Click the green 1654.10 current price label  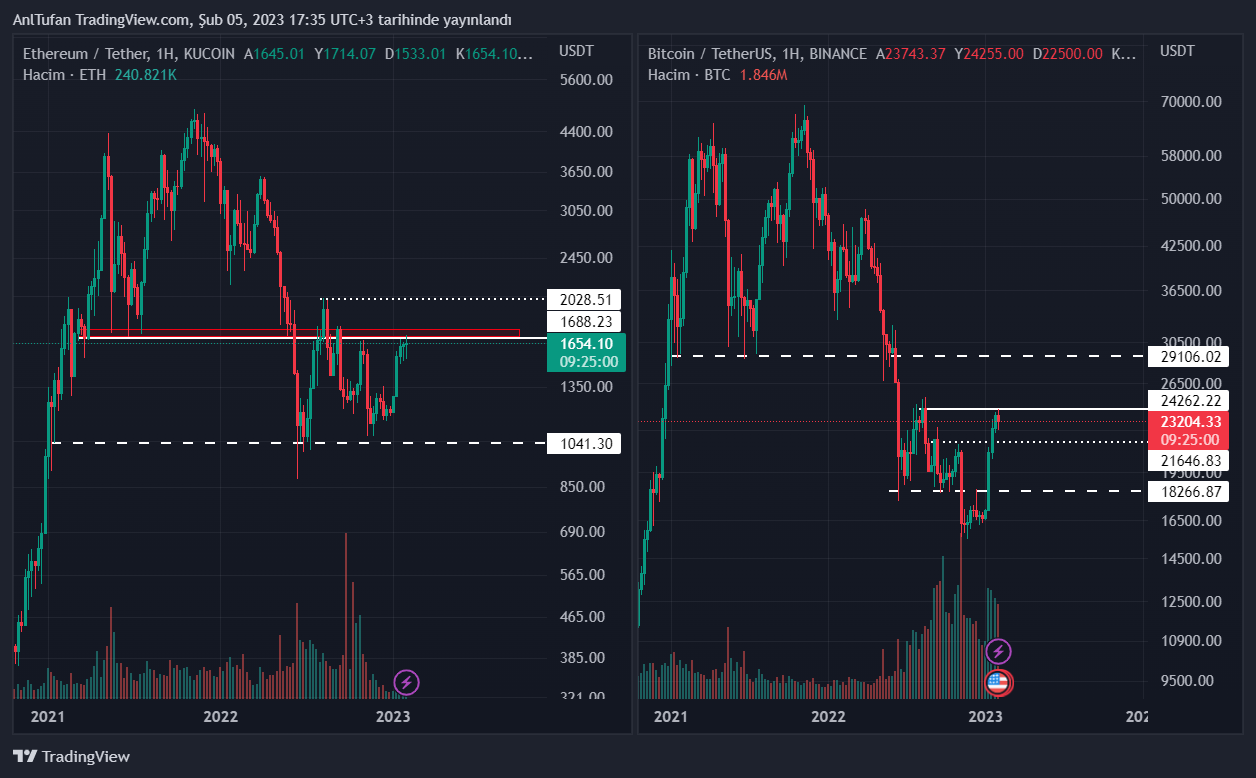585,352
